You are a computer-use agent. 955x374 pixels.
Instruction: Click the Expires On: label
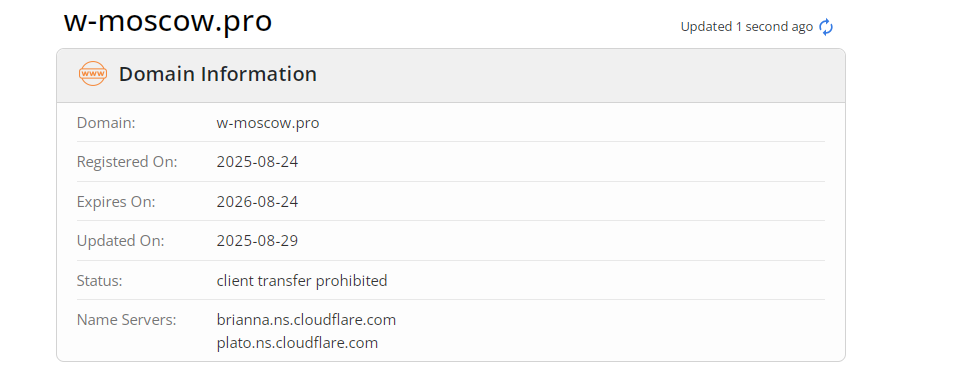pyautogui.click(x=116, y=202)
